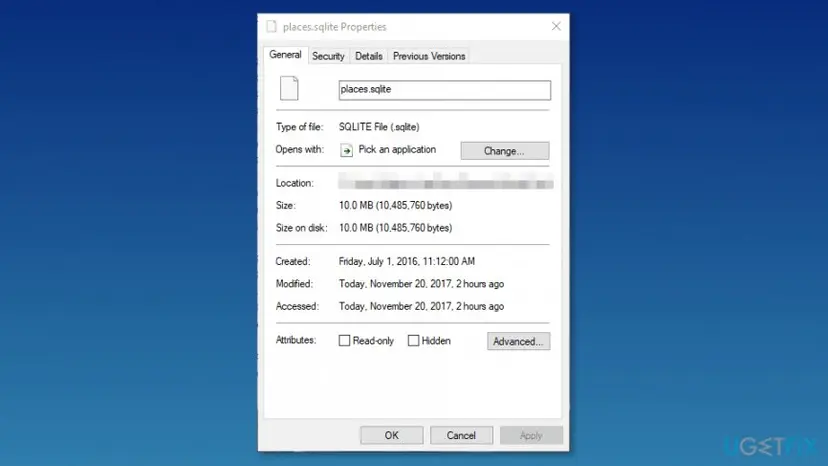
Task: Click the blurred Location path
Action: click(446, 181)
